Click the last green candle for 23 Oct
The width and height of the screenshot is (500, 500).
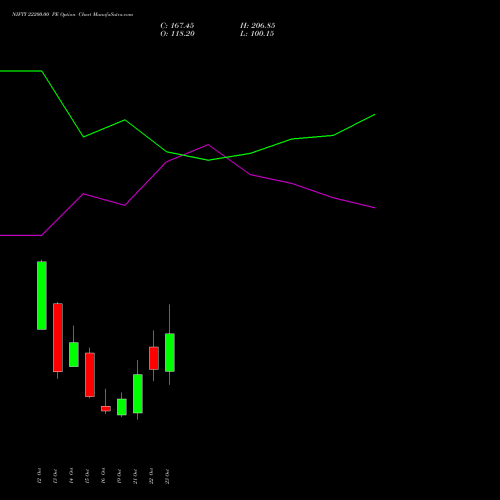[x=170, y=352]
